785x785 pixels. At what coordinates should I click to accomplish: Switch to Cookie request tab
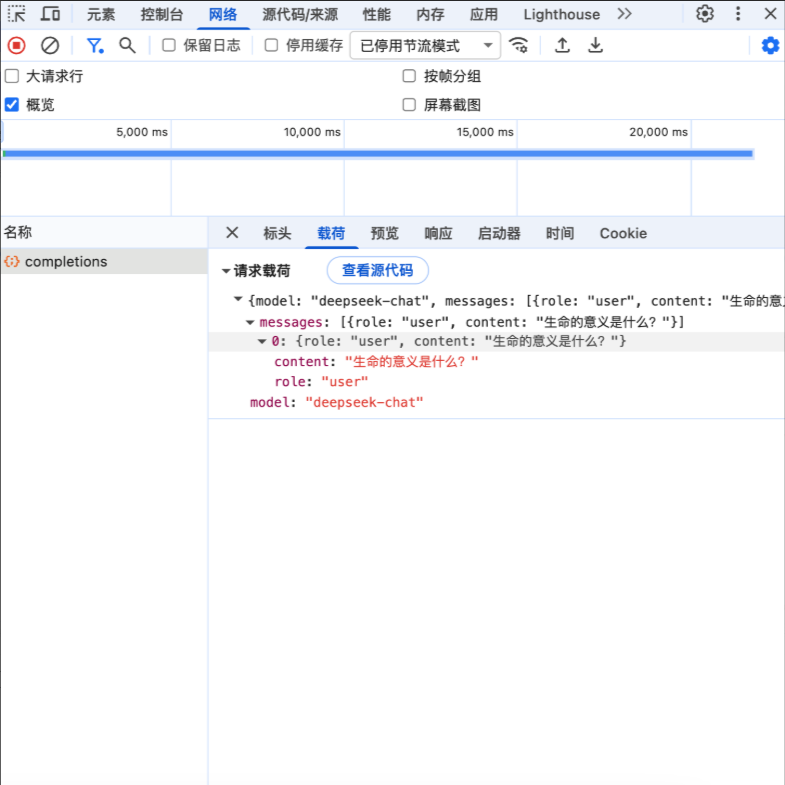[x=623, y=233]
